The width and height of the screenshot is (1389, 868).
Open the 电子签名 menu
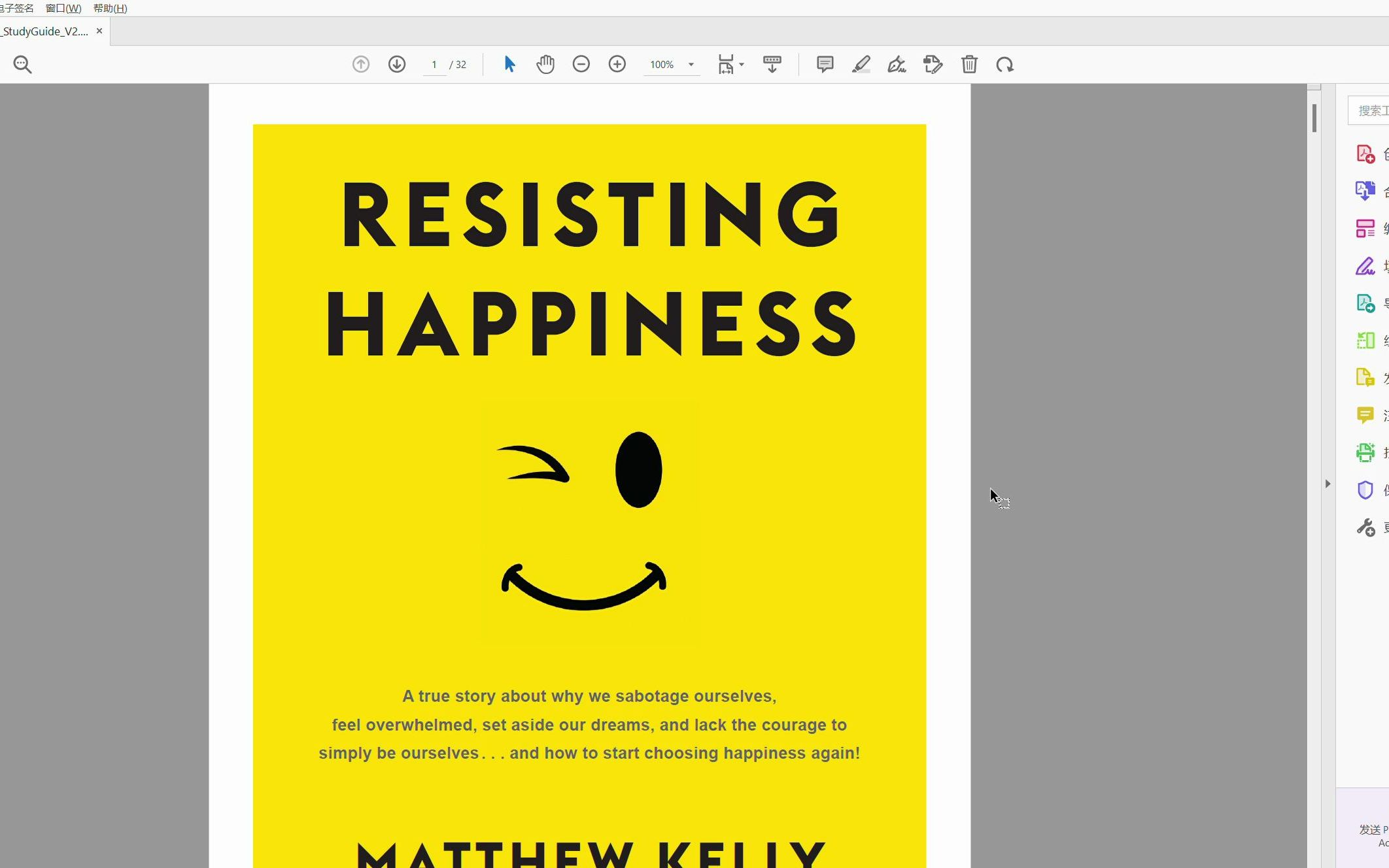(16, 8)
